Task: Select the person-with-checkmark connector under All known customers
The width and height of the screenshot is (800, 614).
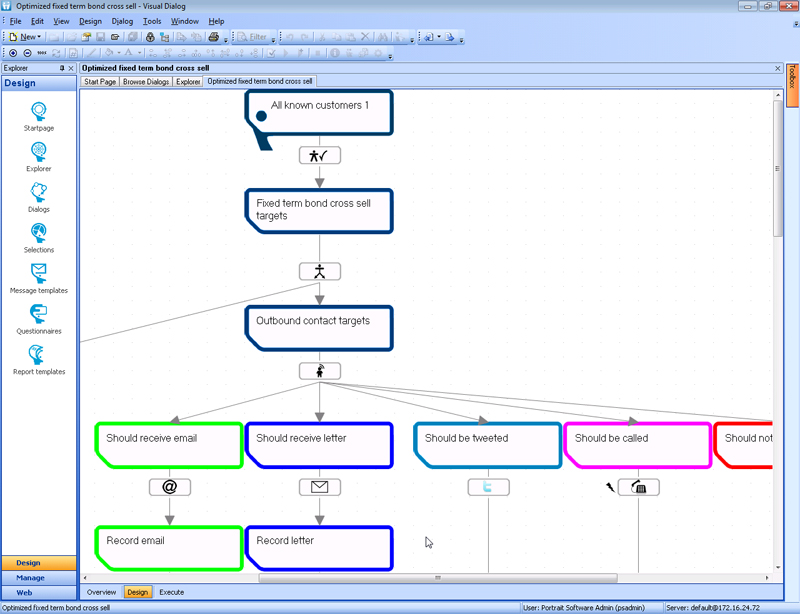Action: point(319,156)
